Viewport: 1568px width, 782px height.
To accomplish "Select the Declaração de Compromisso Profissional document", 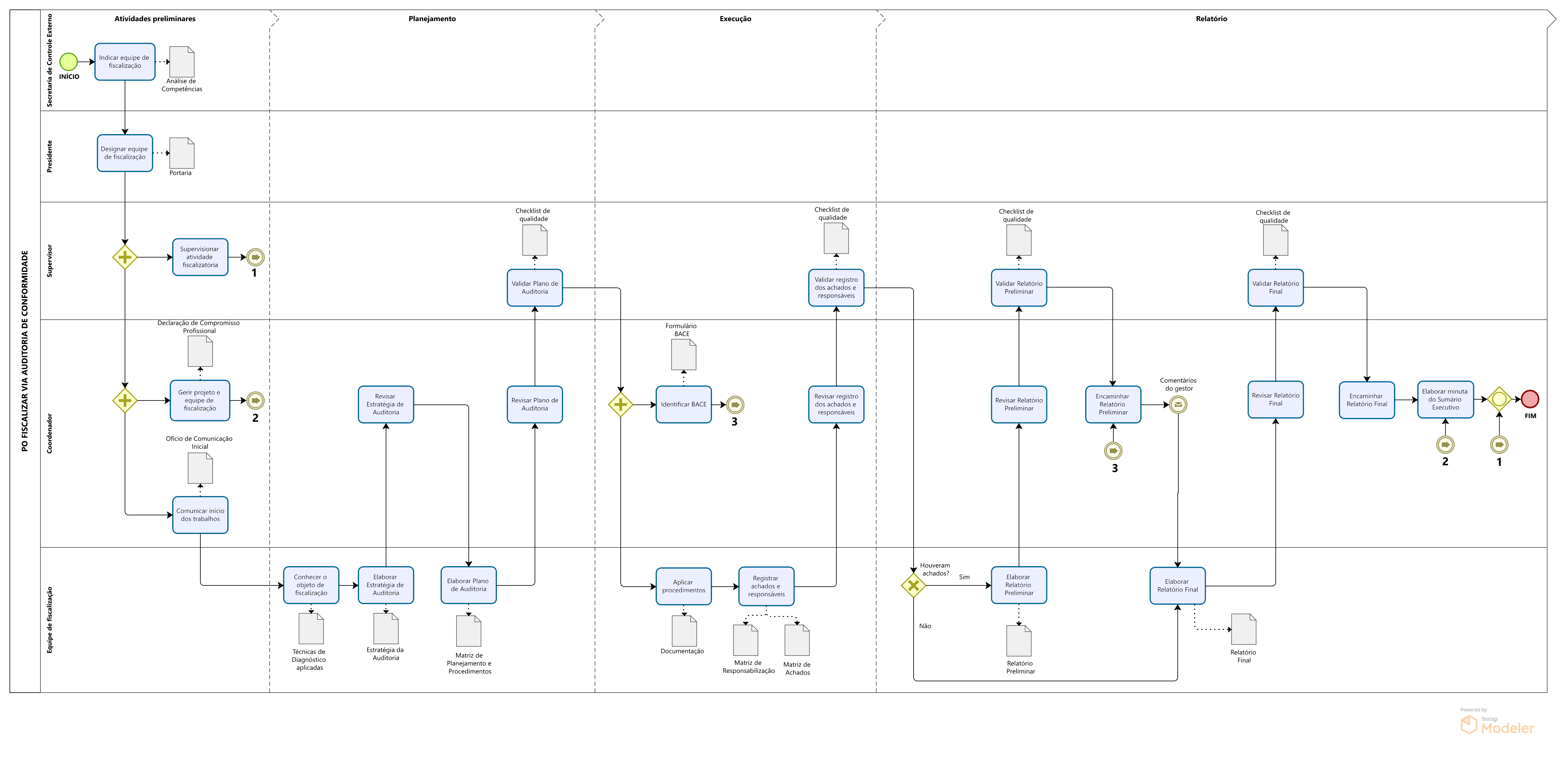I will tap(200, 352).
